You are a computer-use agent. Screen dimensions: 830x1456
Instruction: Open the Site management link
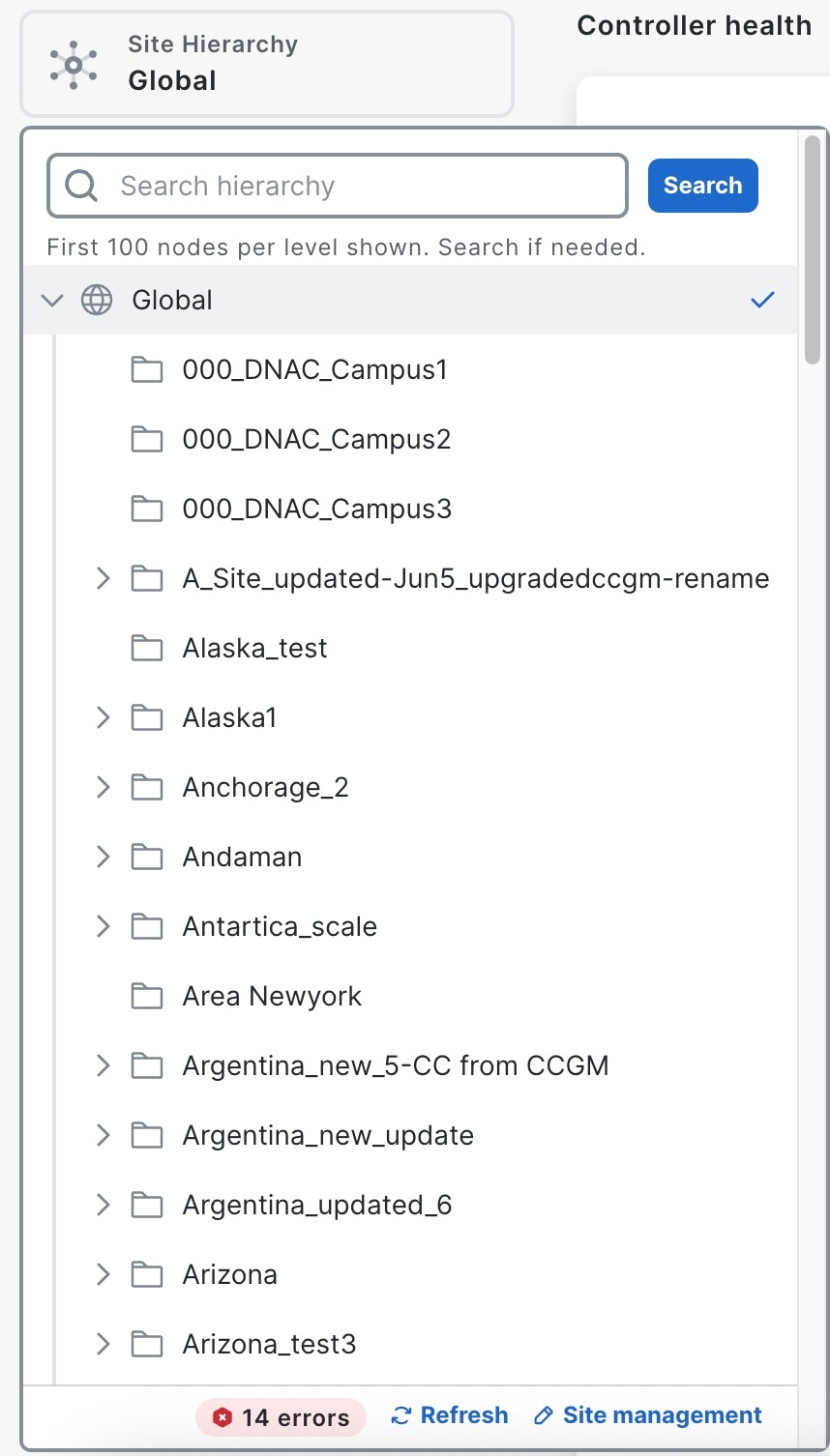(x=662, y=1416)
